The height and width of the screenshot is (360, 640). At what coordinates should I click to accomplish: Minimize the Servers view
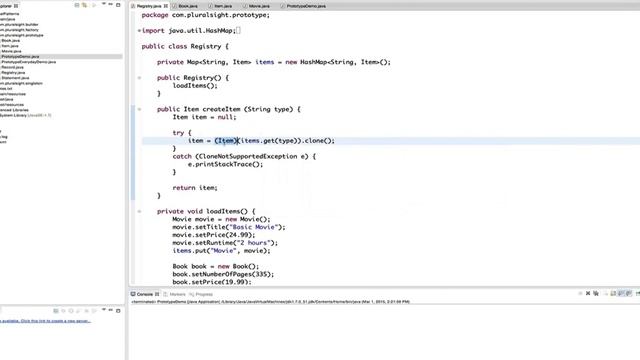pos(110,310)
